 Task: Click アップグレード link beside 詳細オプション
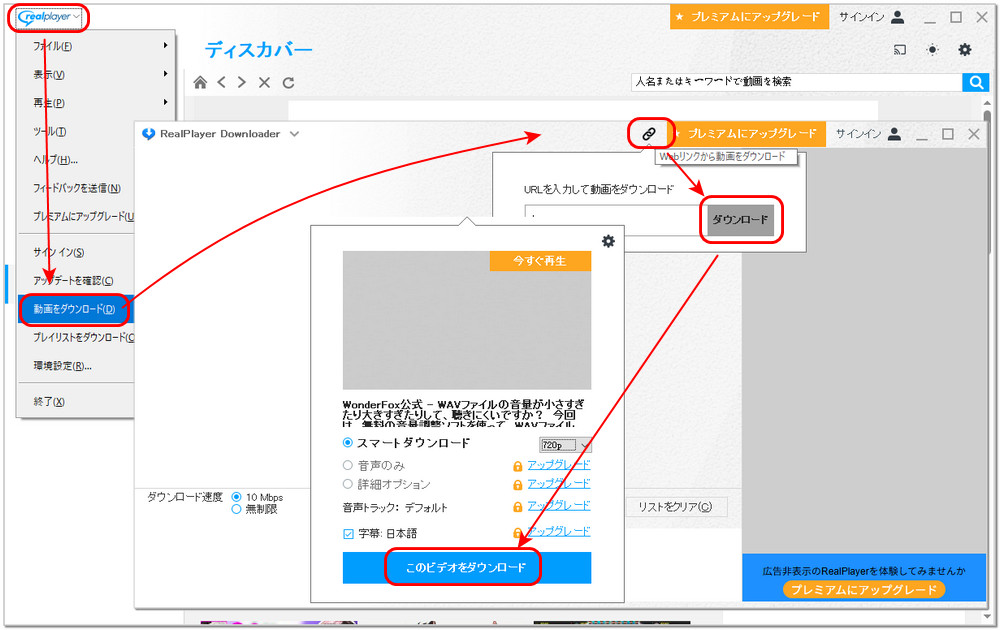pyautogui.click(x=559, y=483)
